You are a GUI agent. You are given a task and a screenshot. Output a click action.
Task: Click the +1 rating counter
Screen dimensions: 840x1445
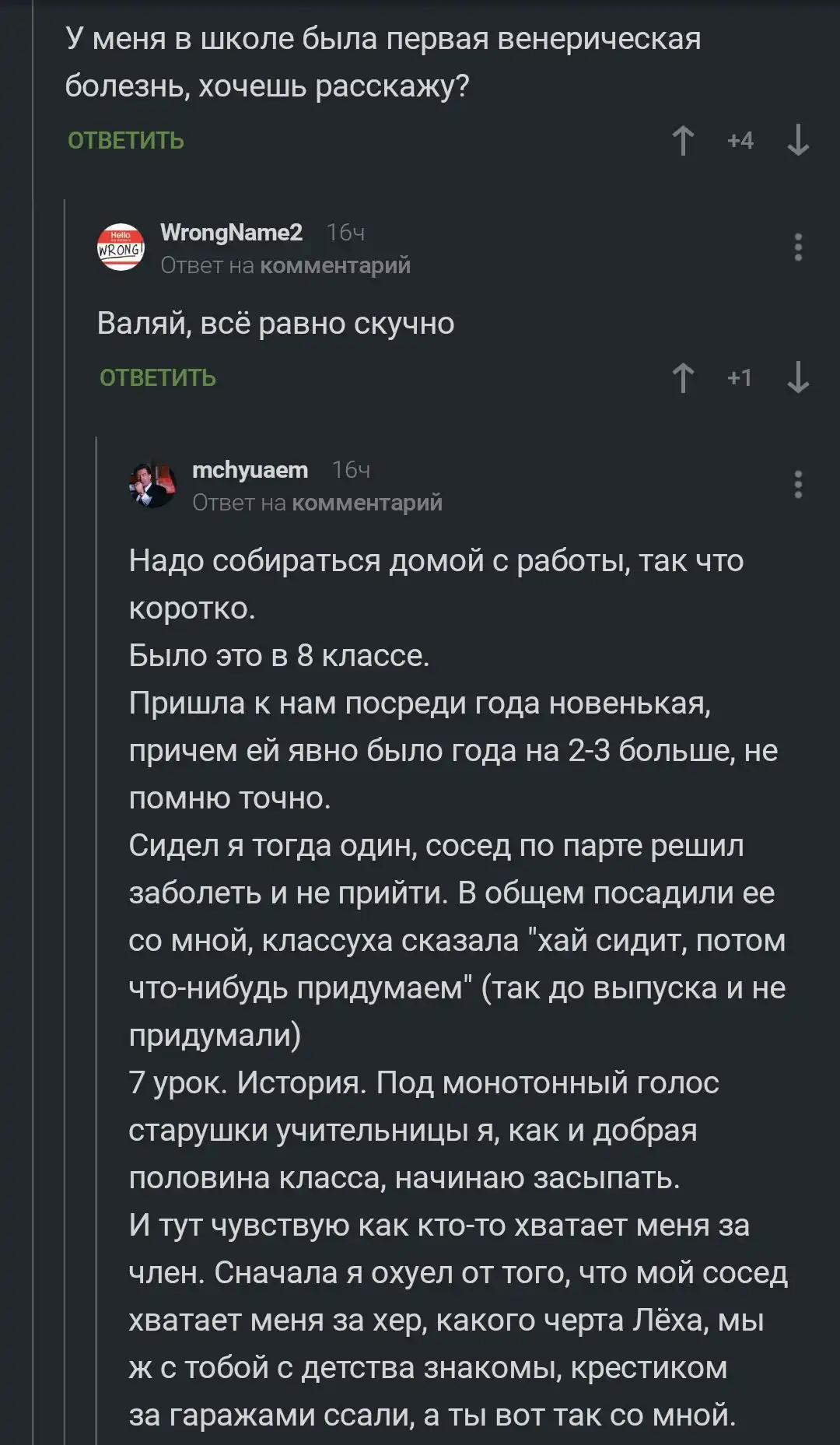pyautogui.click(x=740, y=378)
